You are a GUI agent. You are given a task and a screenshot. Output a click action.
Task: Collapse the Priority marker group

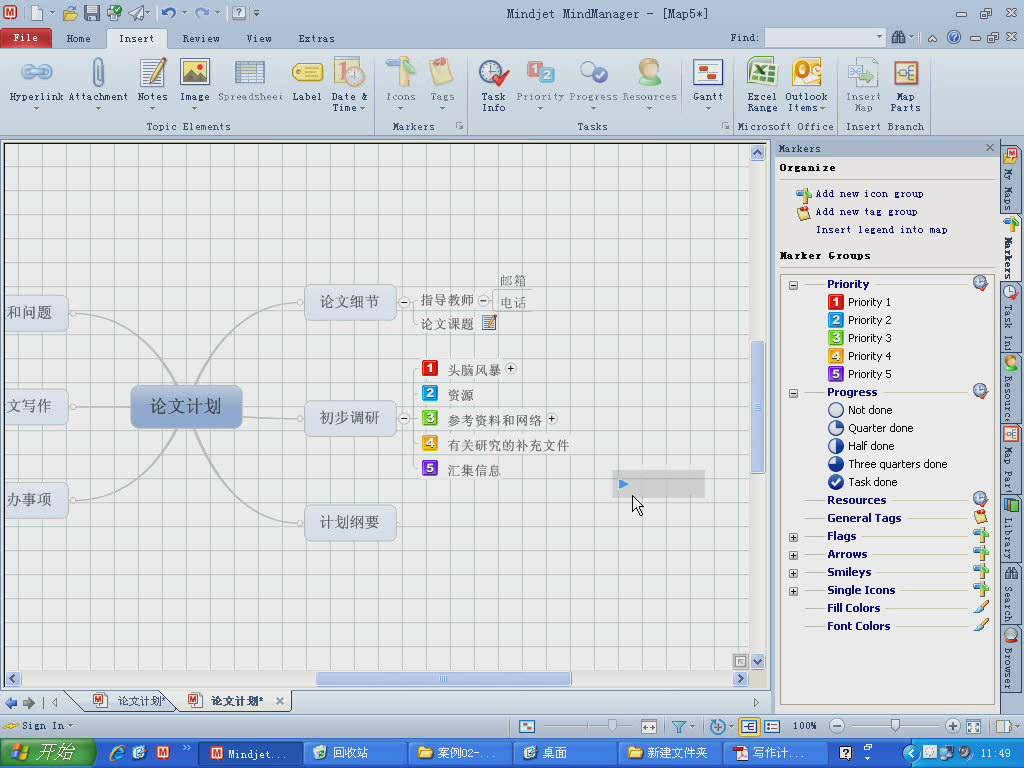coord(793,285)
